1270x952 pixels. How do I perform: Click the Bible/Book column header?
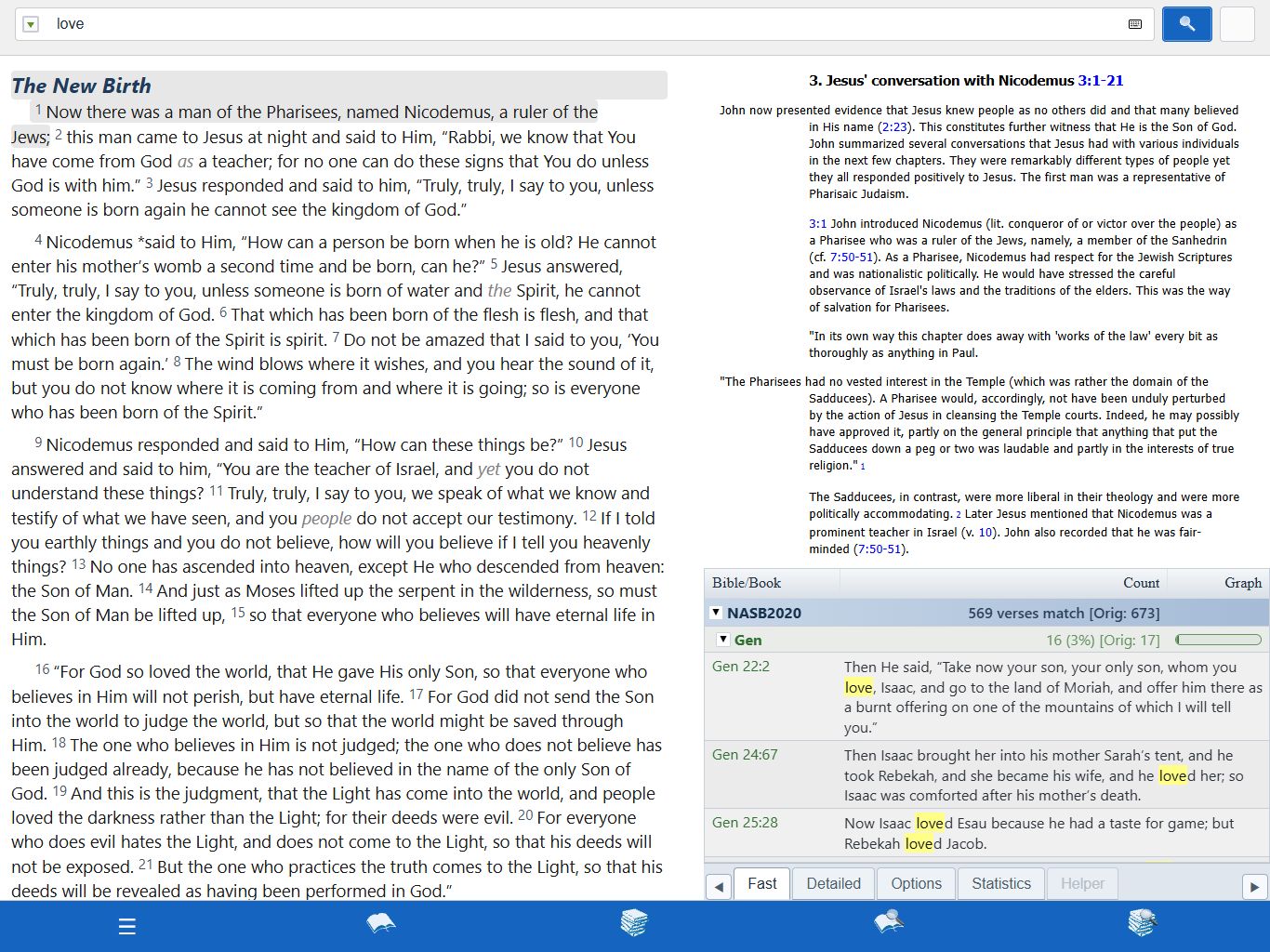[773, 583]
